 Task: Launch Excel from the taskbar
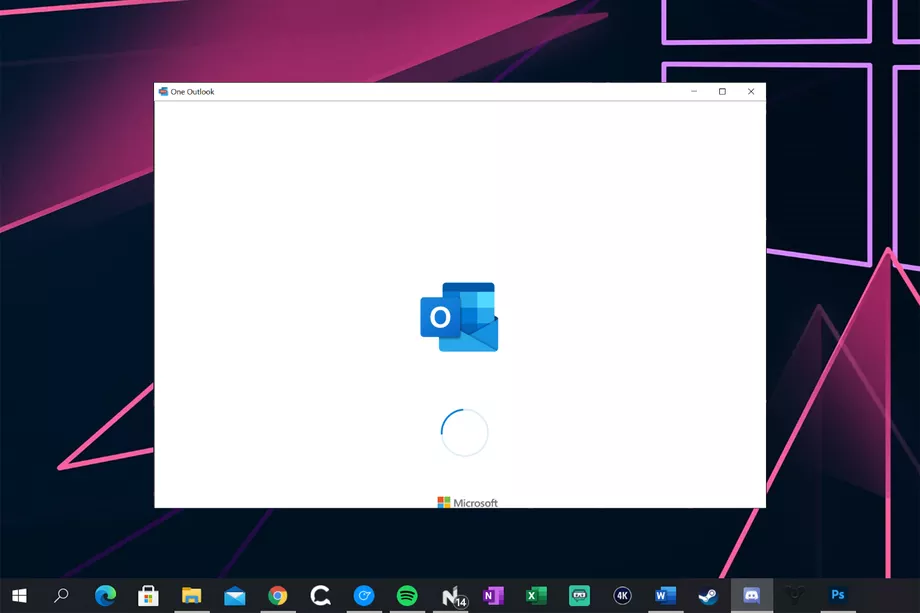536,596
